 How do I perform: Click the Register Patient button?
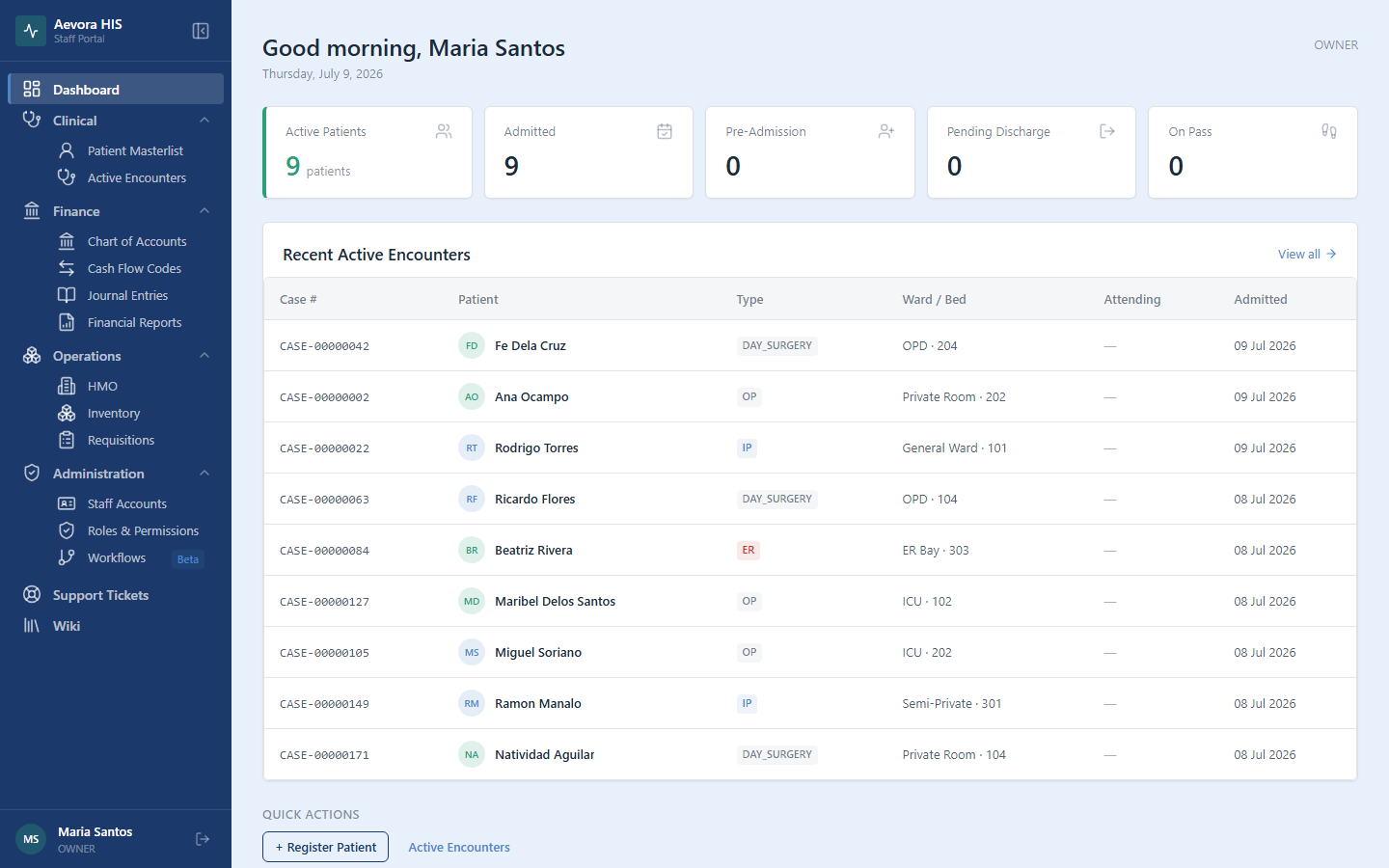click(x=325, y=847)
